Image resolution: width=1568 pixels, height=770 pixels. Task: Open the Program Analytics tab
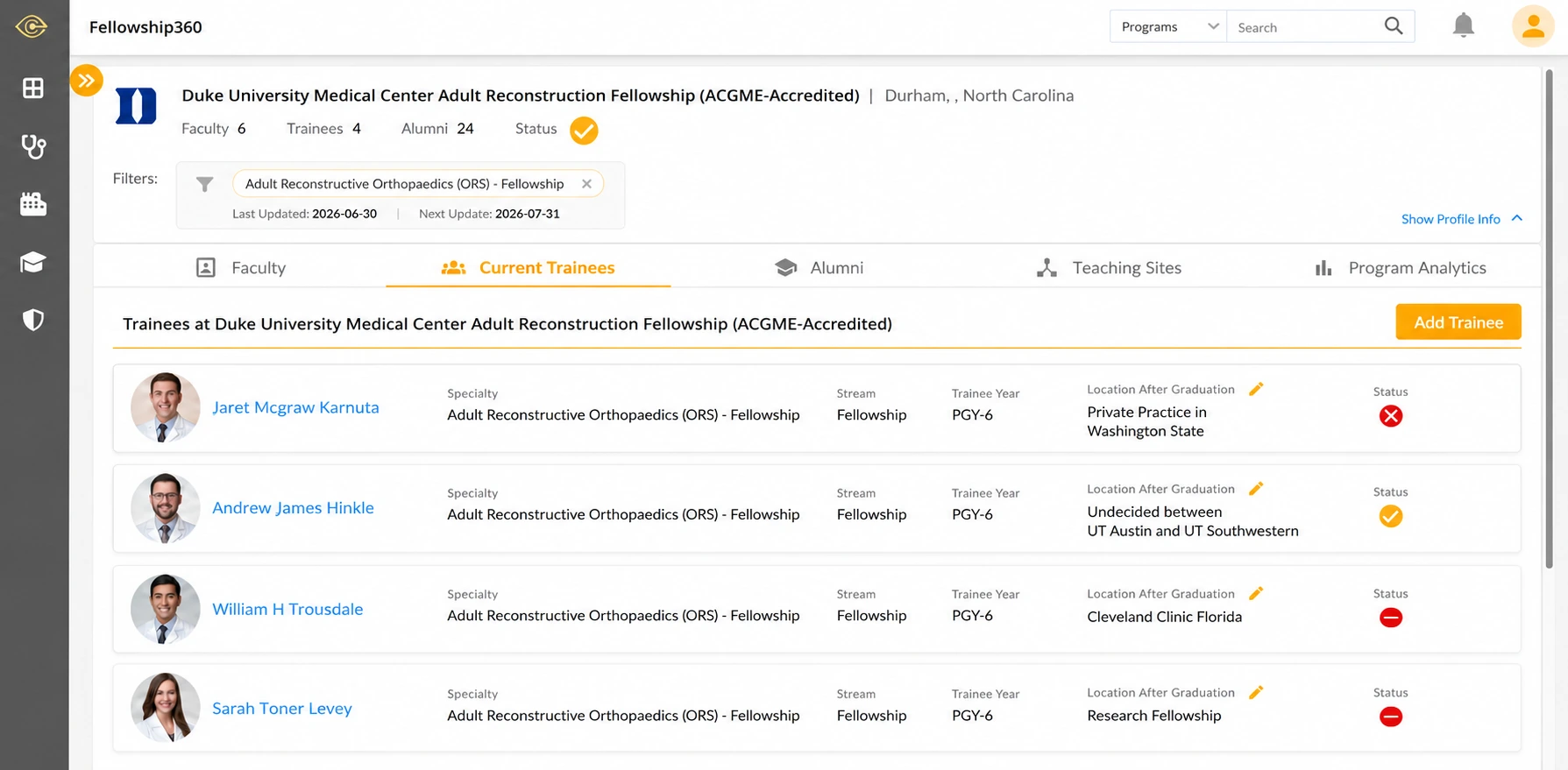click(x=1401, y=268)
